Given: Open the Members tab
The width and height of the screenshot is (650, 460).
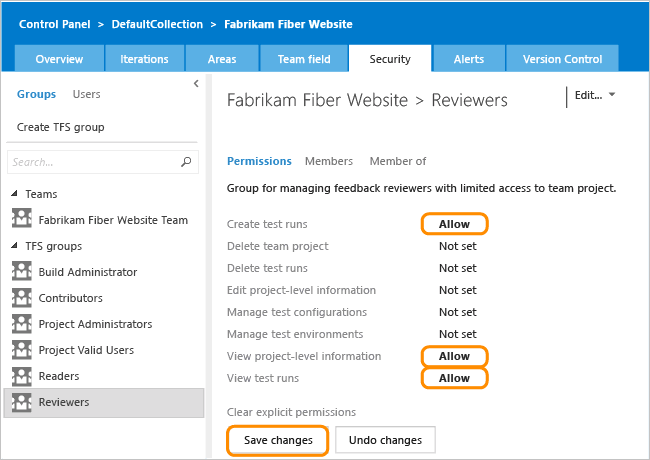Looking at the screenshot, I should click(x=329, y=161).
